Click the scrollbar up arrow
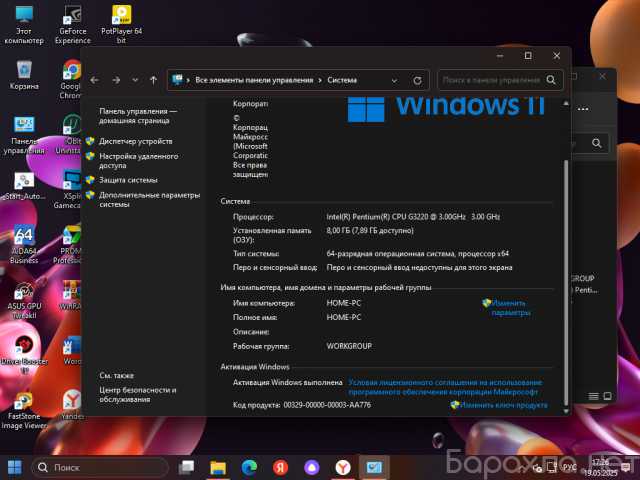 pyautogui.click(x=566, y=104)
